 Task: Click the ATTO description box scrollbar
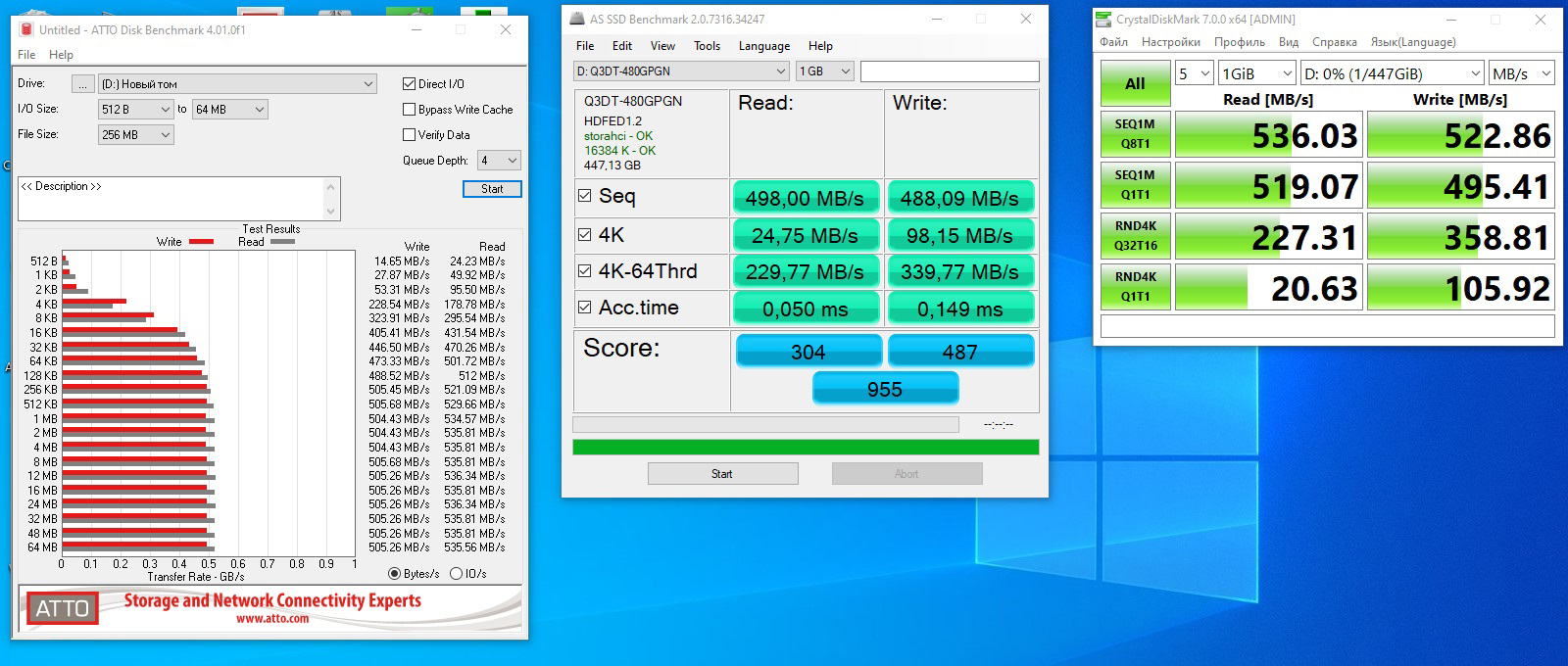pos(331,199)
